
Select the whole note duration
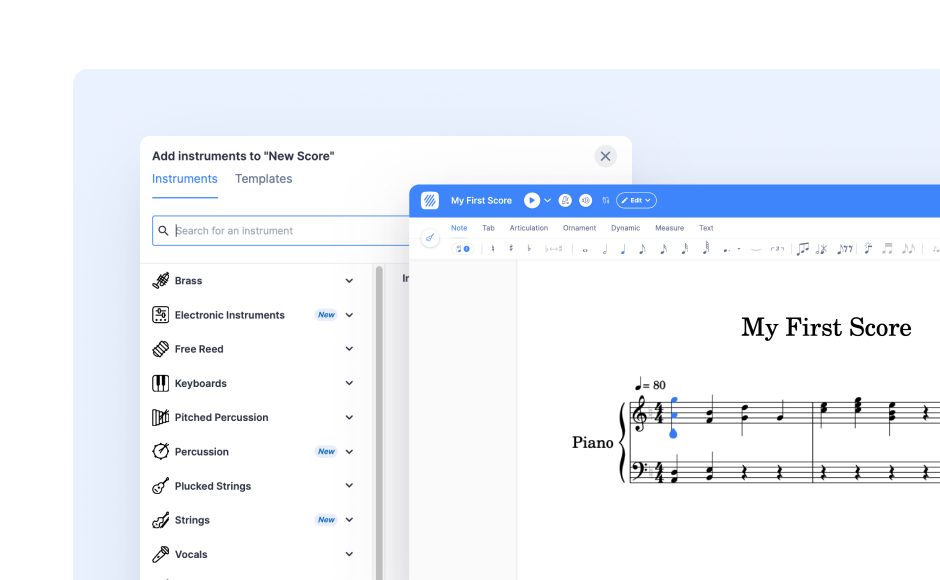[x=585, y=249]
